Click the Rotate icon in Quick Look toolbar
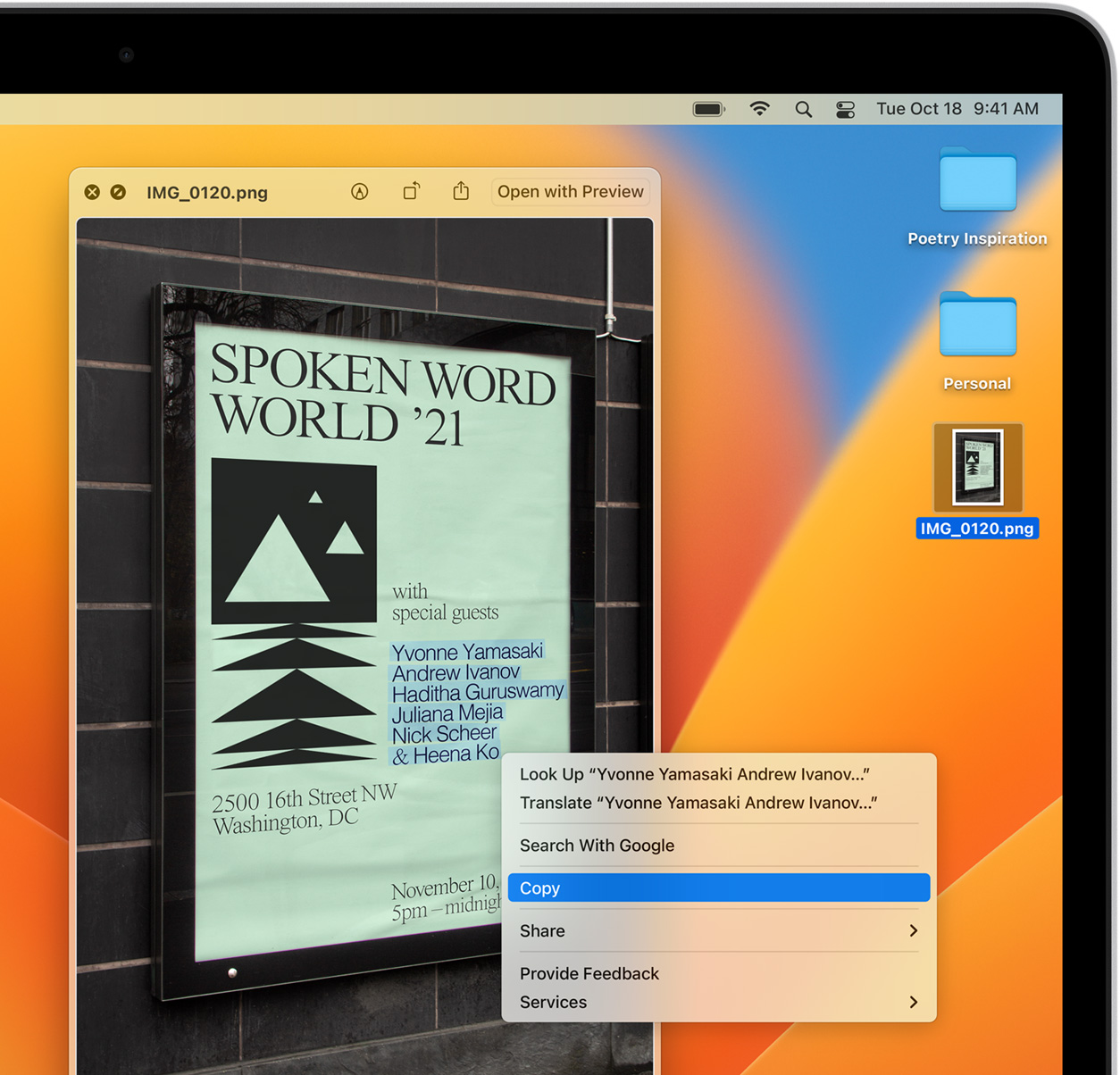This screenshot has height=1075, width=1120. point(411,192)
